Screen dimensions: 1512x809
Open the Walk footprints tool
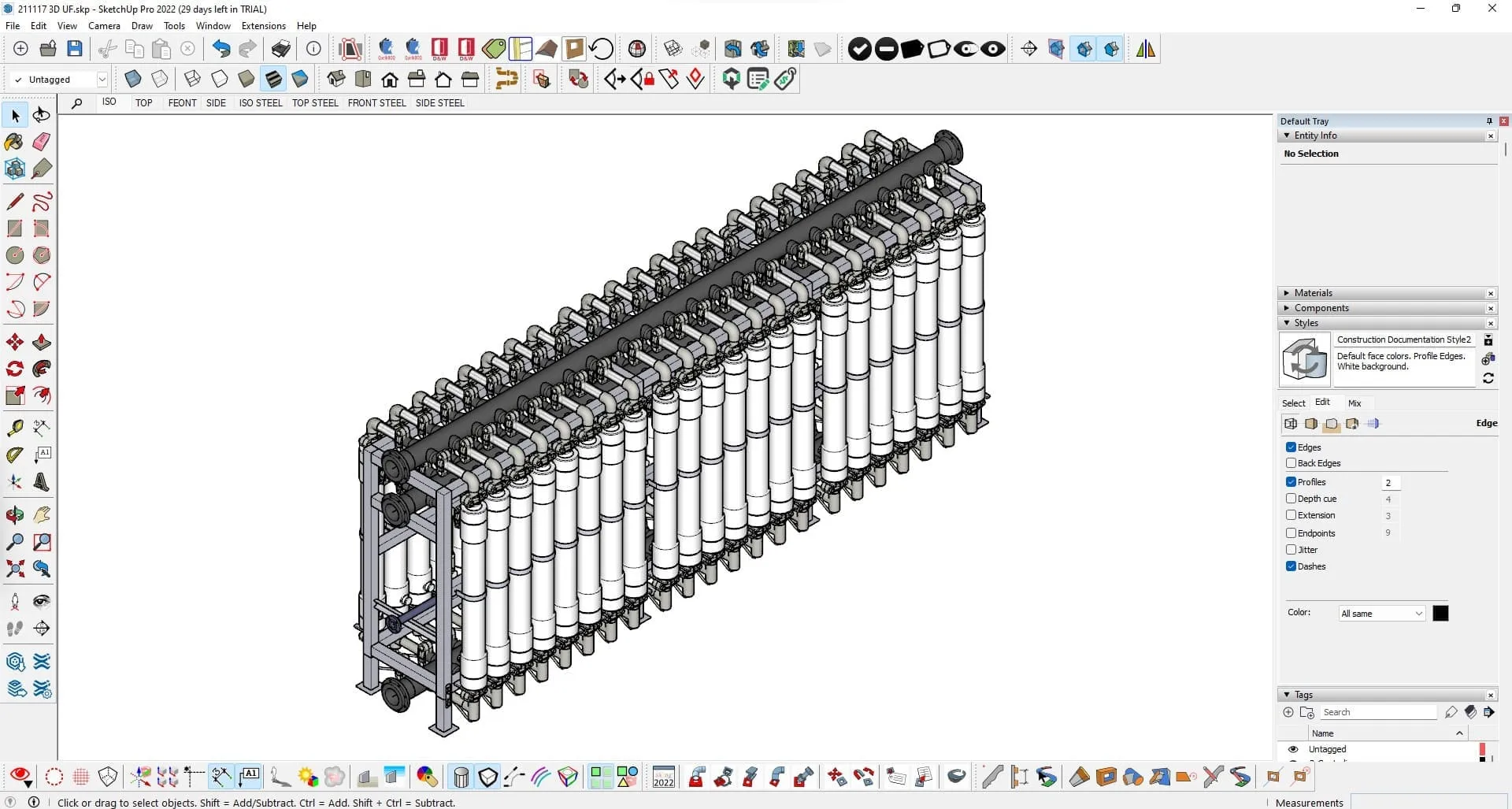[15, 629]
